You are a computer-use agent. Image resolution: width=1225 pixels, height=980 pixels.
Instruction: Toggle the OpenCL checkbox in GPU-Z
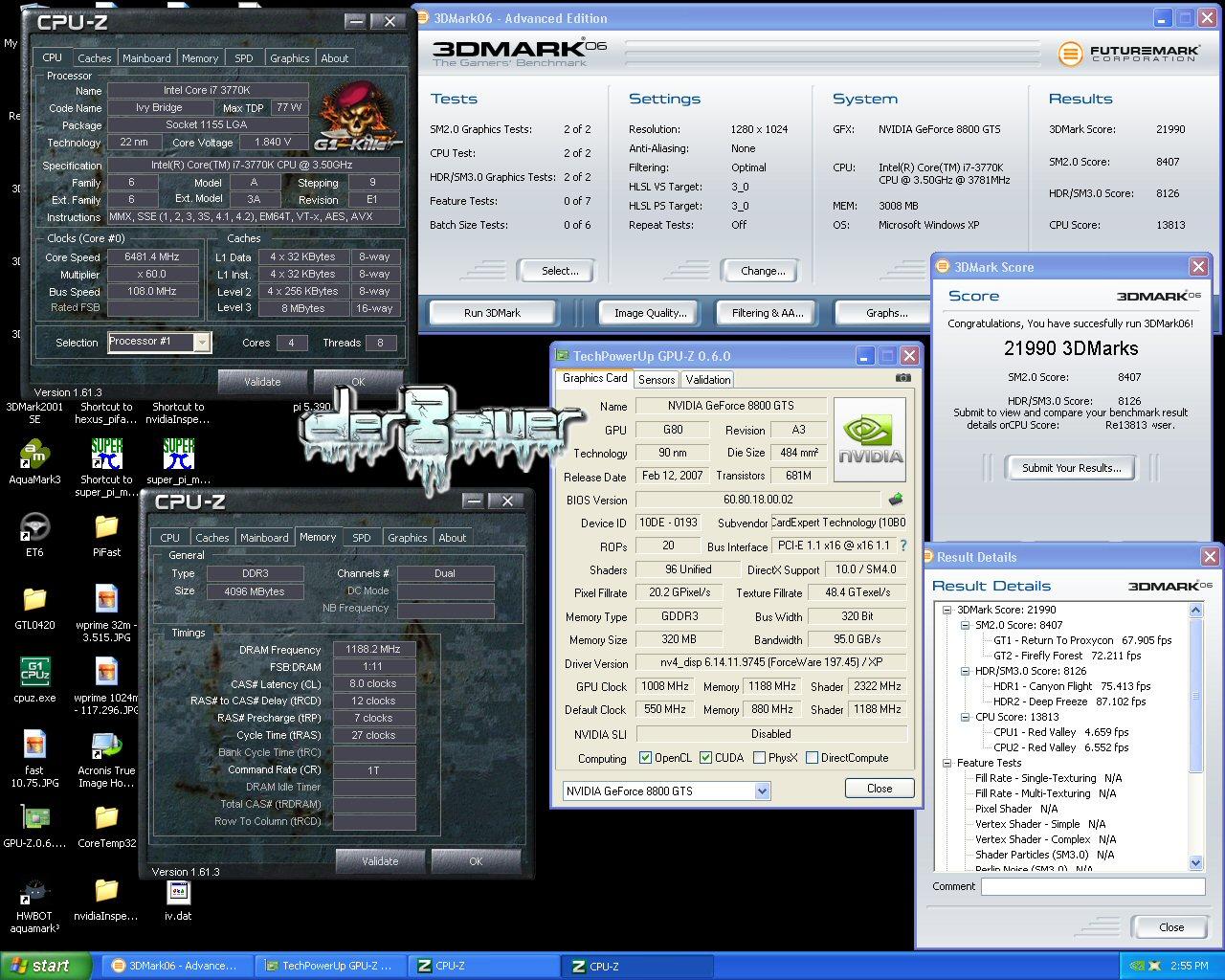pos(645,758)
